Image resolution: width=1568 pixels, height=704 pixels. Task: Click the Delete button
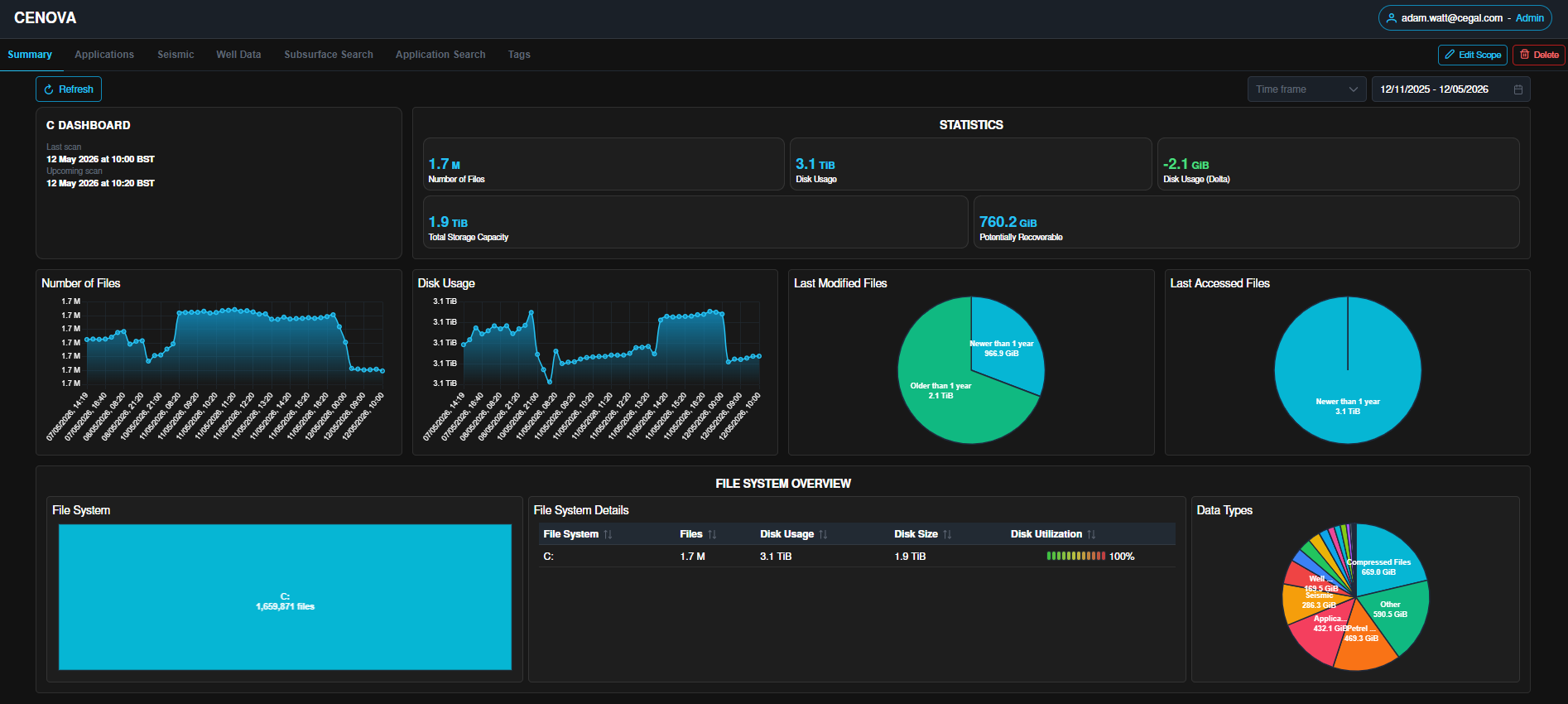tap(1538, 55)
